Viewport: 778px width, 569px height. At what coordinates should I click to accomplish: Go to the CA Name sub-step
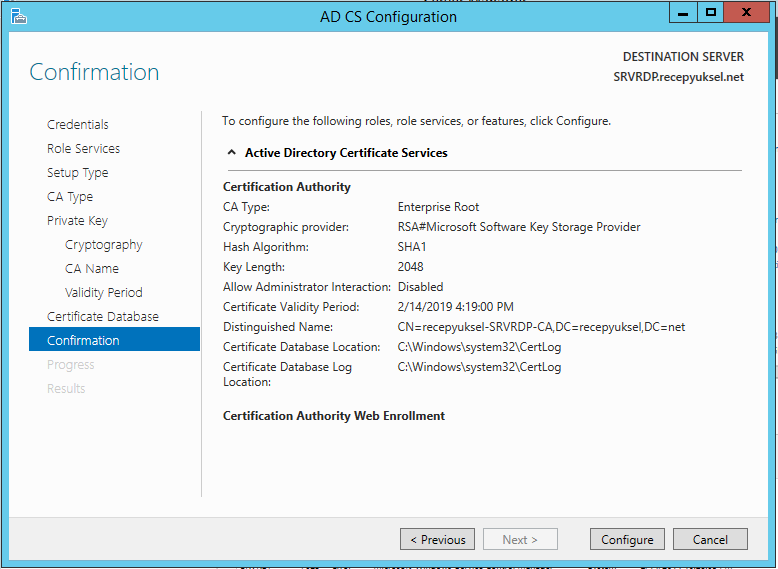pos(92,268)
